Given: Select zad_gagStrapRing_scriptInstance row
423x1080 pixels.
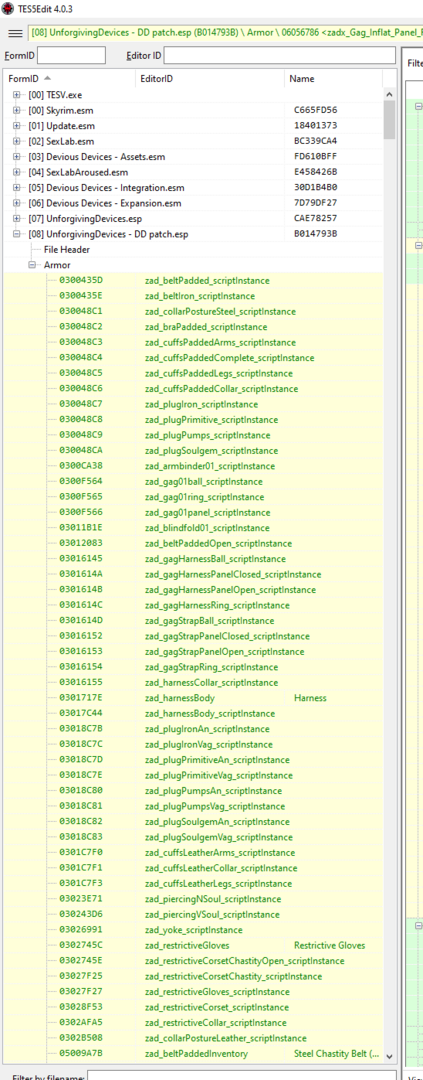Looking at the screenshot, I should [x=193, y=667].
